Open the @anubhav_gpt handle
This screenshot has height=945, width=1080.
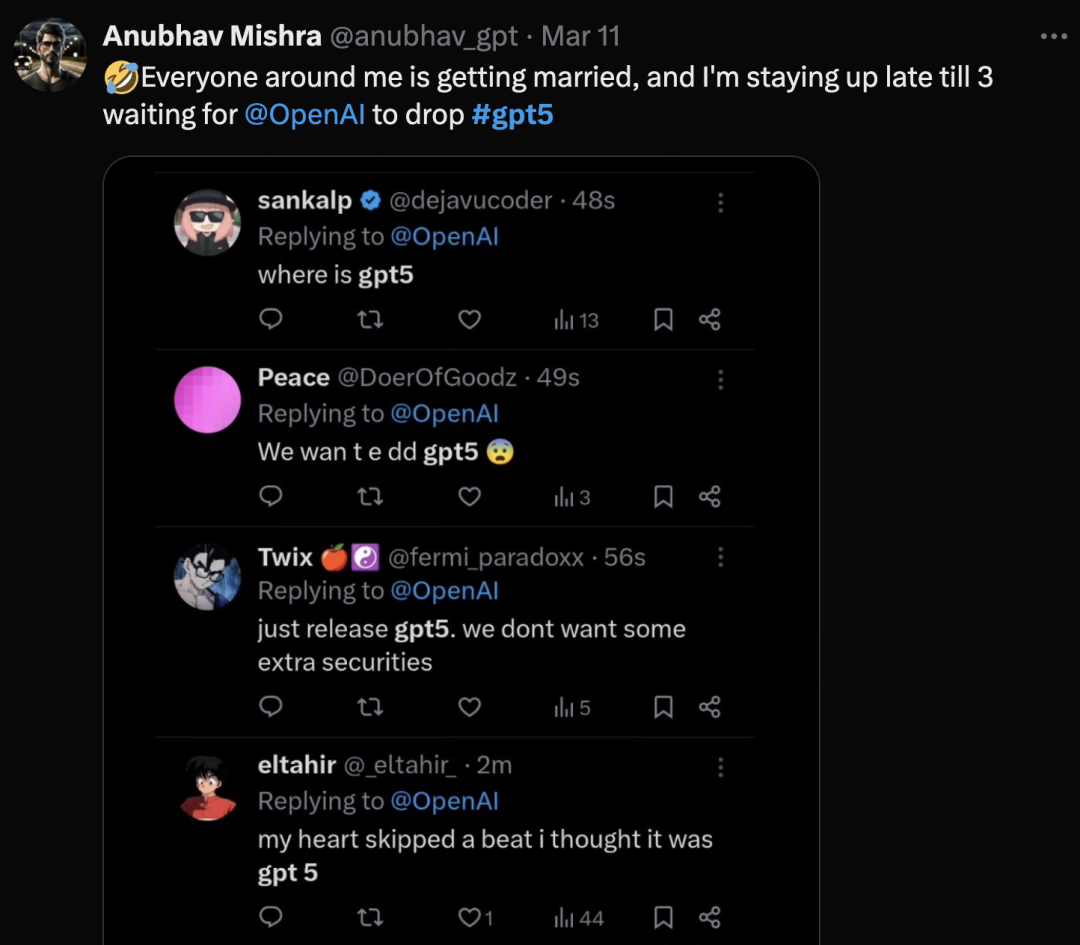tap(424, 37)
